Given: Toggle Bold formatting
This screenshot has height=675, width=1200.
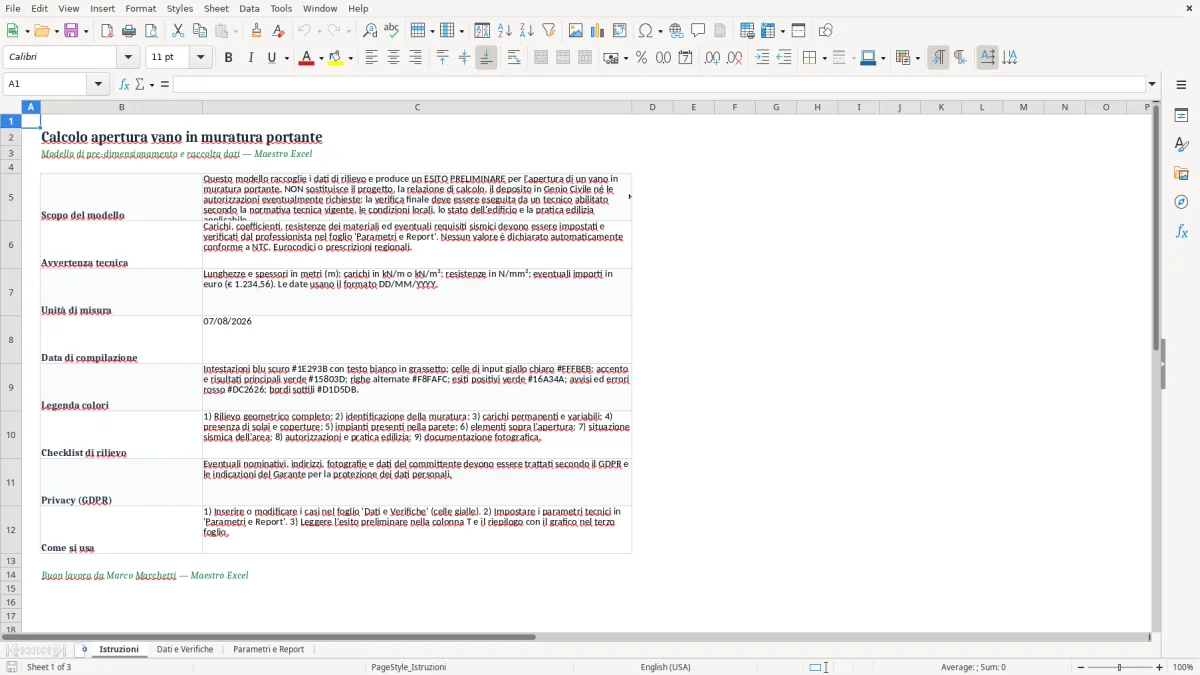Looking at the screenshot, I should point(228,58).
